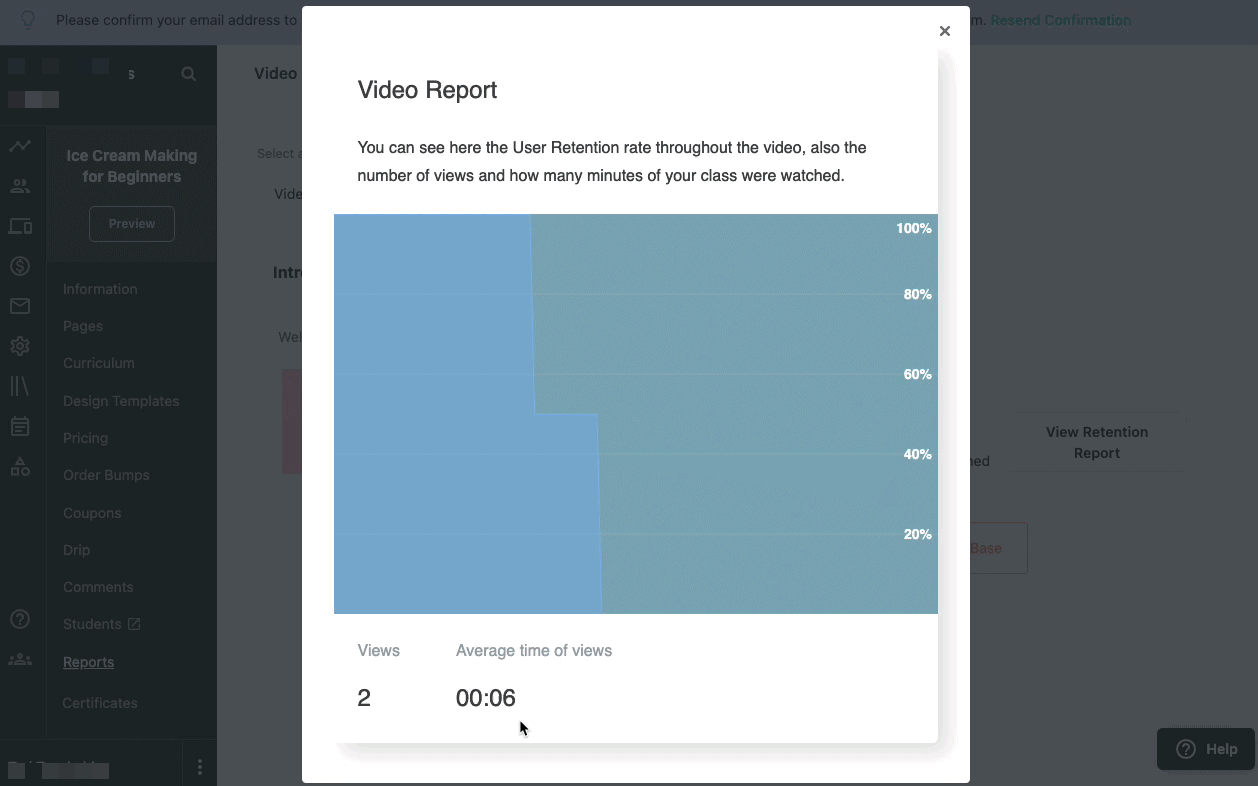Dismiss the Video Report dialog with the X
This screenshot has width=1258, height=786.
[944, 31]
